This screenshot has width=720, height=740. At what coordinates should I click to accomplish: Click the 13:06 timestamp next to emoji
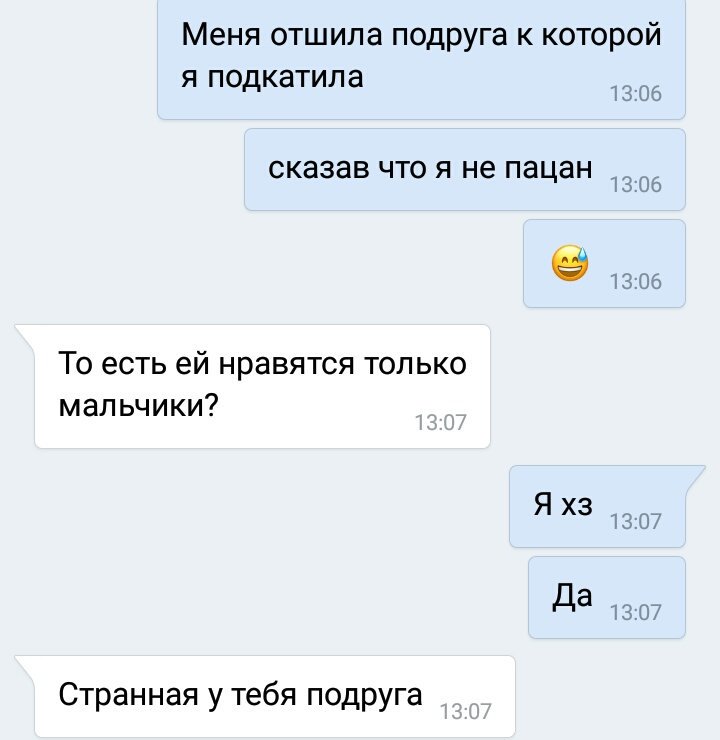coord(636,282)
